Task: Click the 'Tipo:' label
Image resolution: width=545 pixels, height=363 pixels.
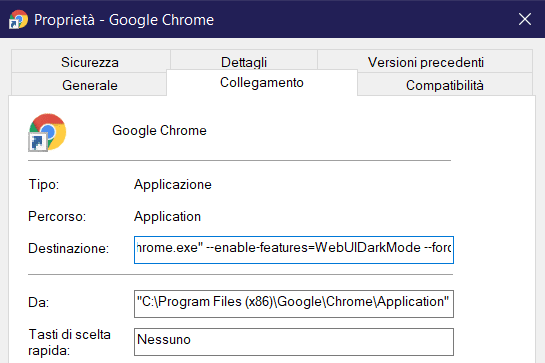Action: [44, 184]
